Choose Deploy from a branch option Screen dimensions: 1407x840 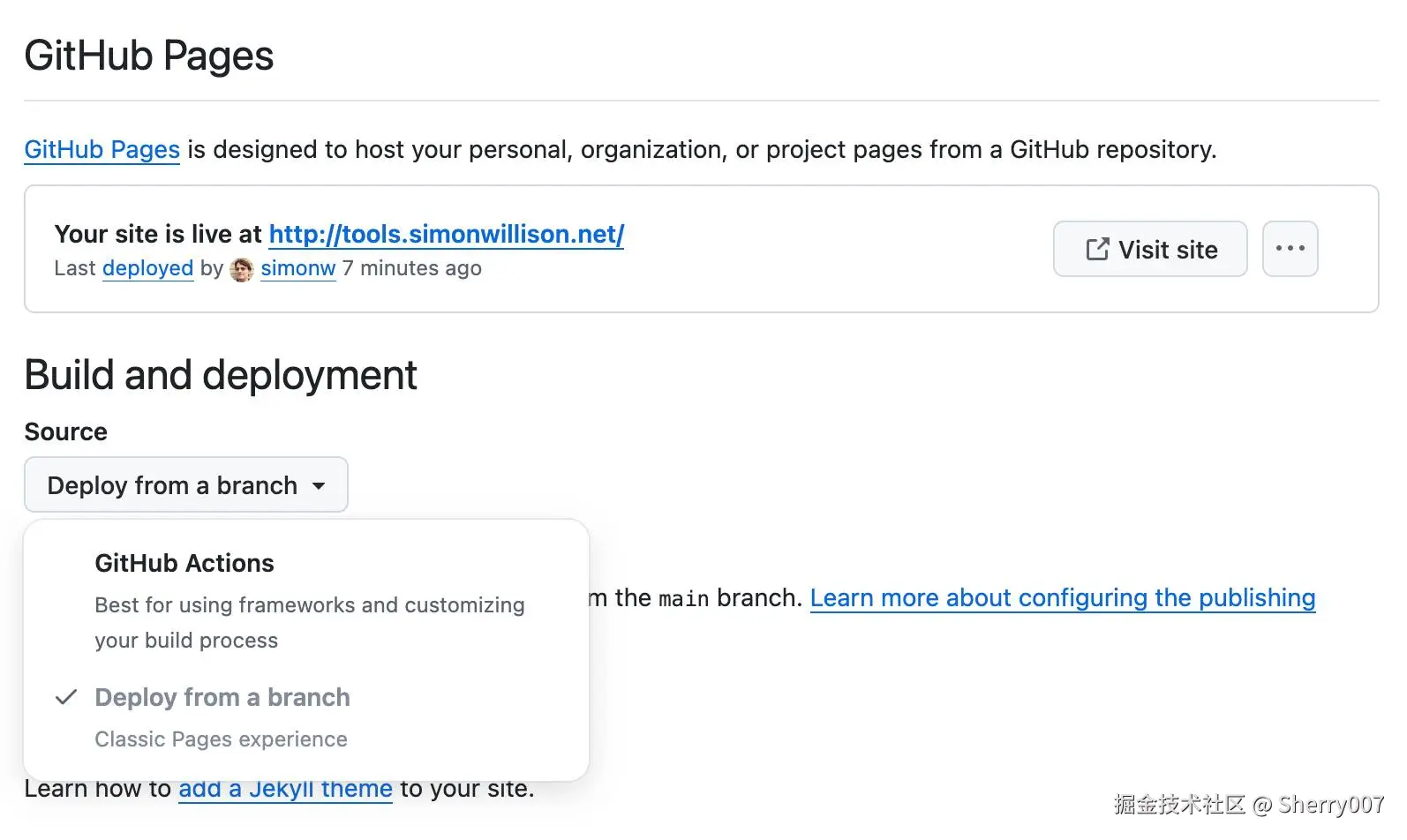coord(222,697)
